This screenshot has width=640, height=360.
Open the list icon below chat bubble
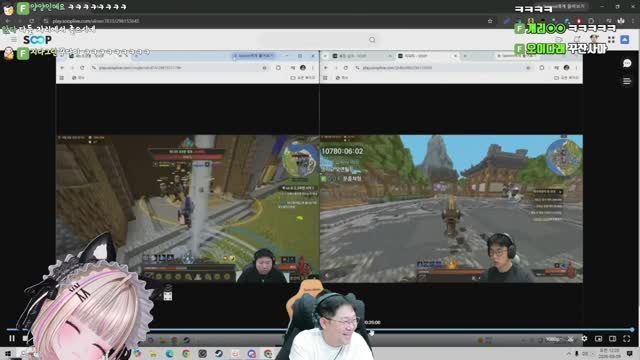(627, 81)
